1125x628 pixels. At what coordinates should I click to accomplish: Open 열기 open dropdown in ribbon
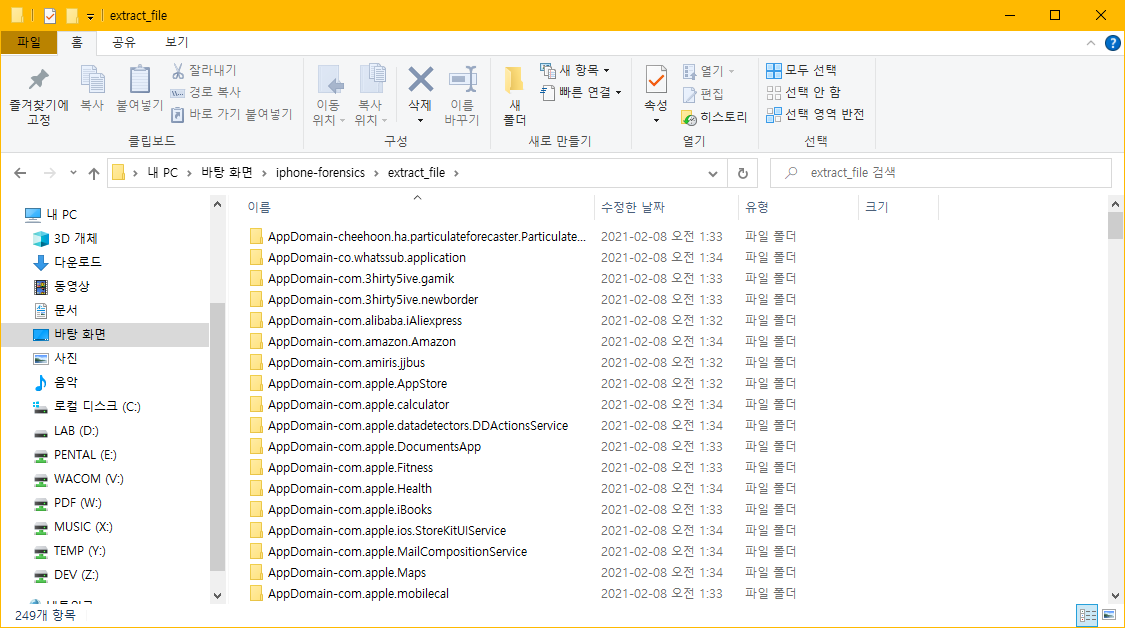[708, 71]
